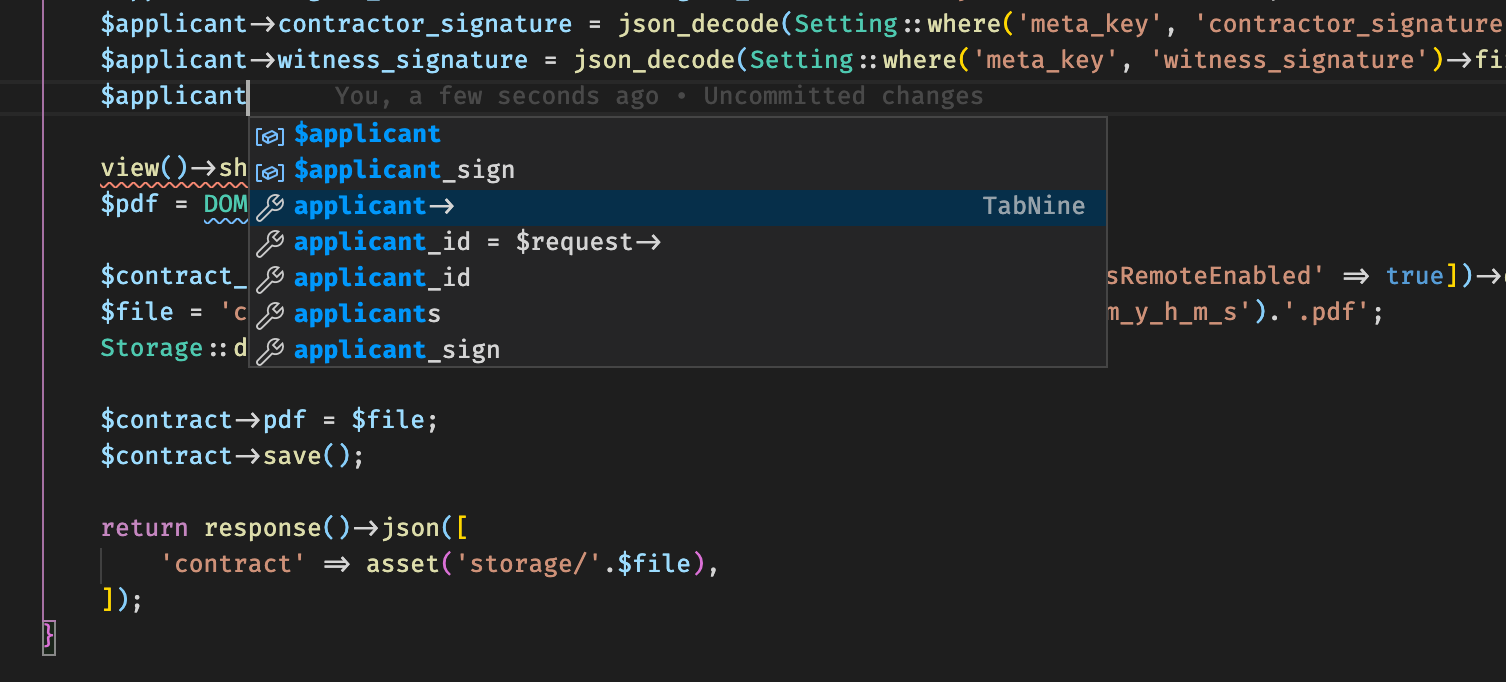Click the wrench icon beside the plain "applicant_id" suggestion

[270, 279]
